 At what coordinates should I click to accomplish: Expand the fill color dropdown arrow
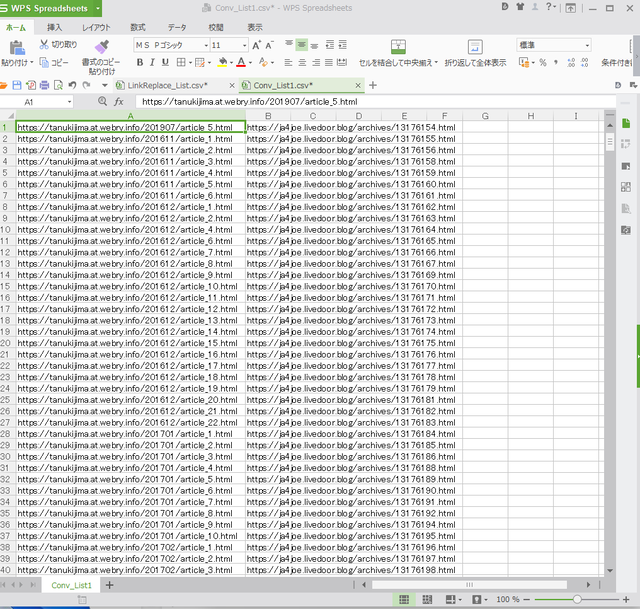coord(231,62)
